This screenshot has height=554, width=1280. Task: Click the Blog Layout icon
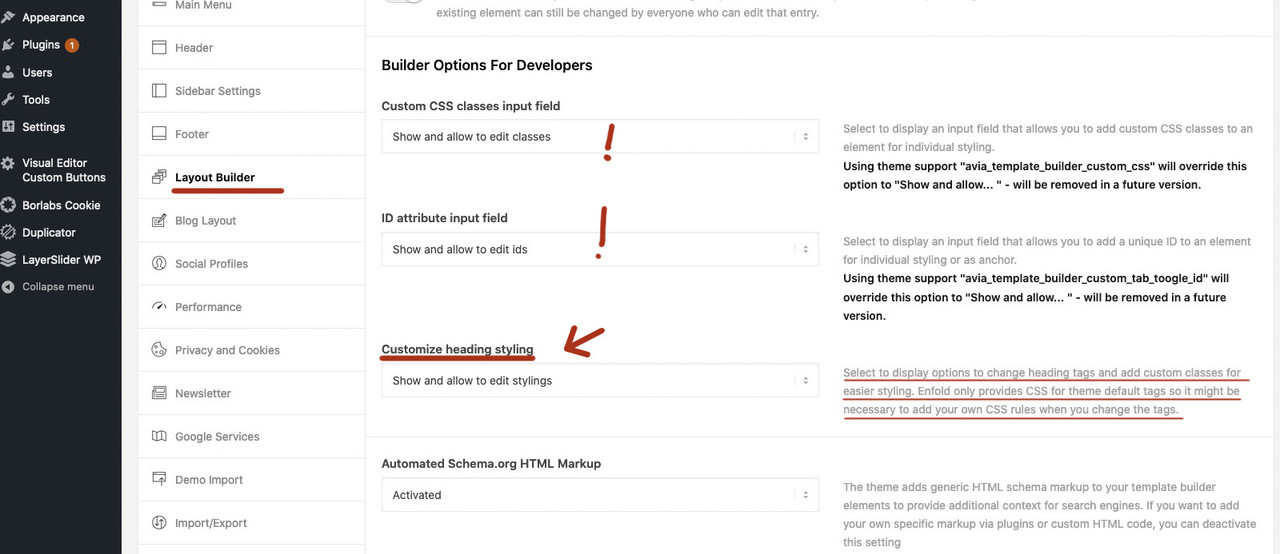(x=159, y=220)
